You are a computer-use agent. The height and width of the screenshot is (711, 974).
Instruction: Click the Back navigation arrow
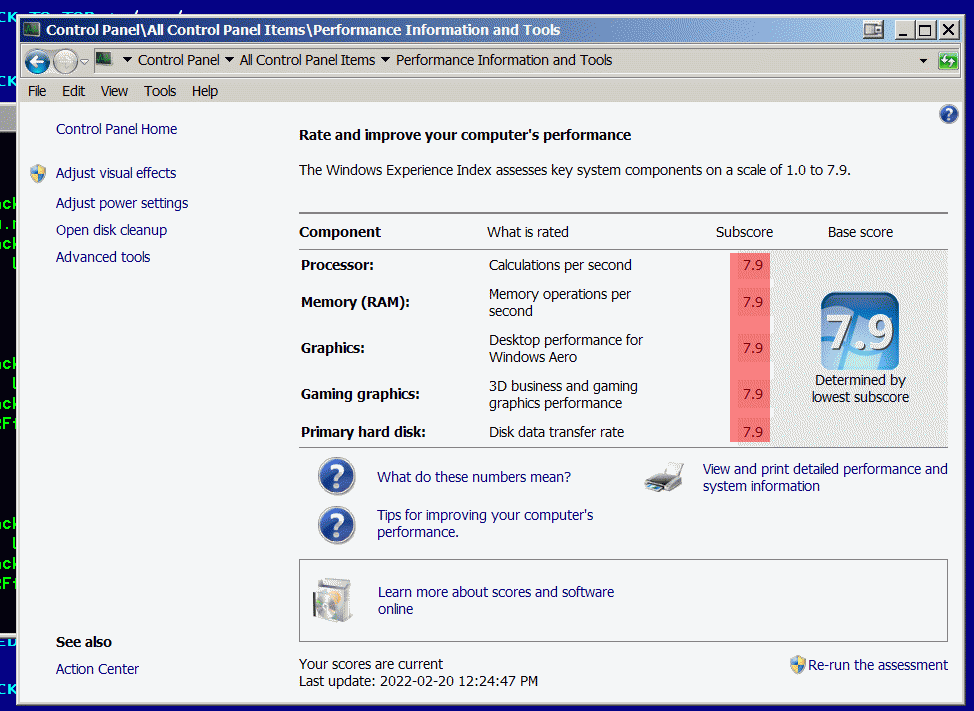[37, 61]
